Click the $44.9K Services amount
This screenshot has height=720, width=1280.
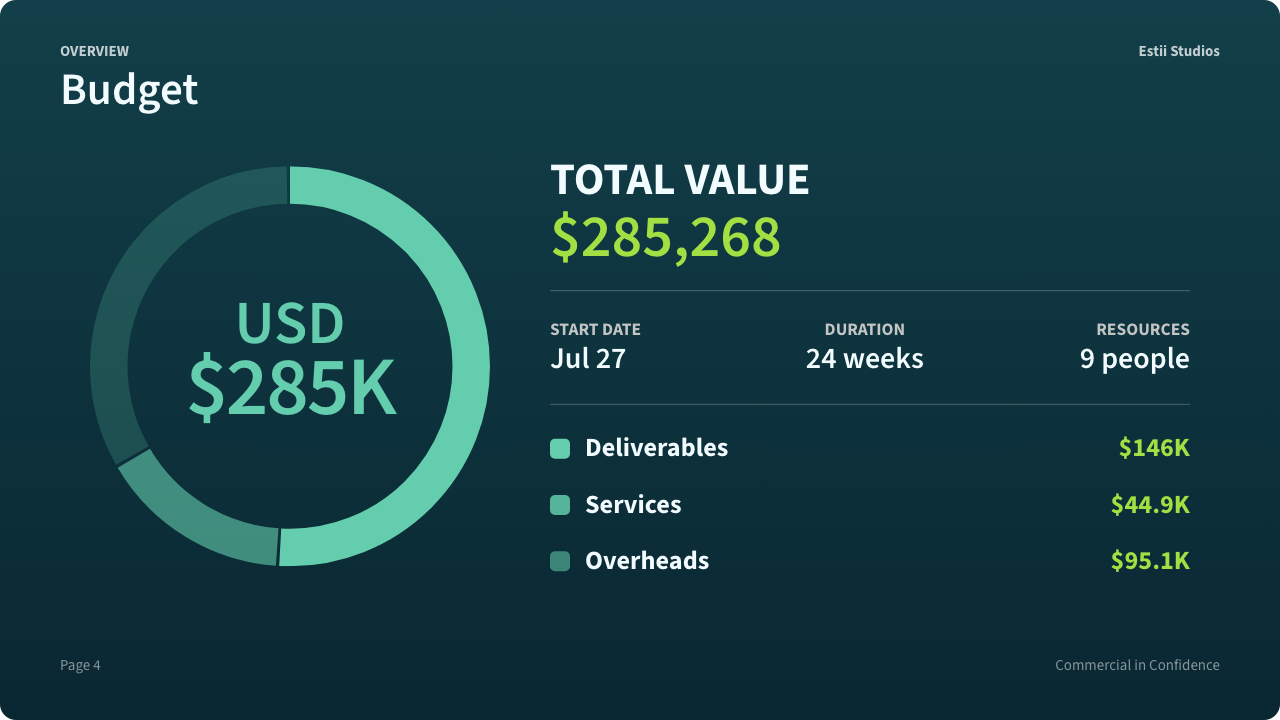1150,505
